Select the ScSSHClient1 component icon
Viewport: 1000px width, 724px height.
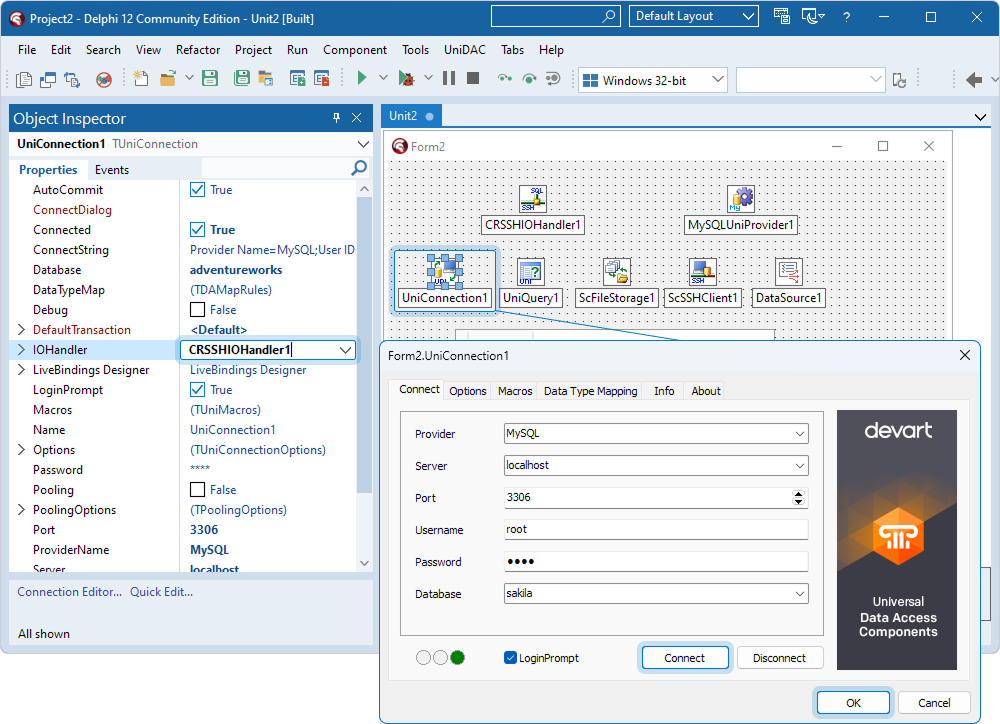pos(703,272)
